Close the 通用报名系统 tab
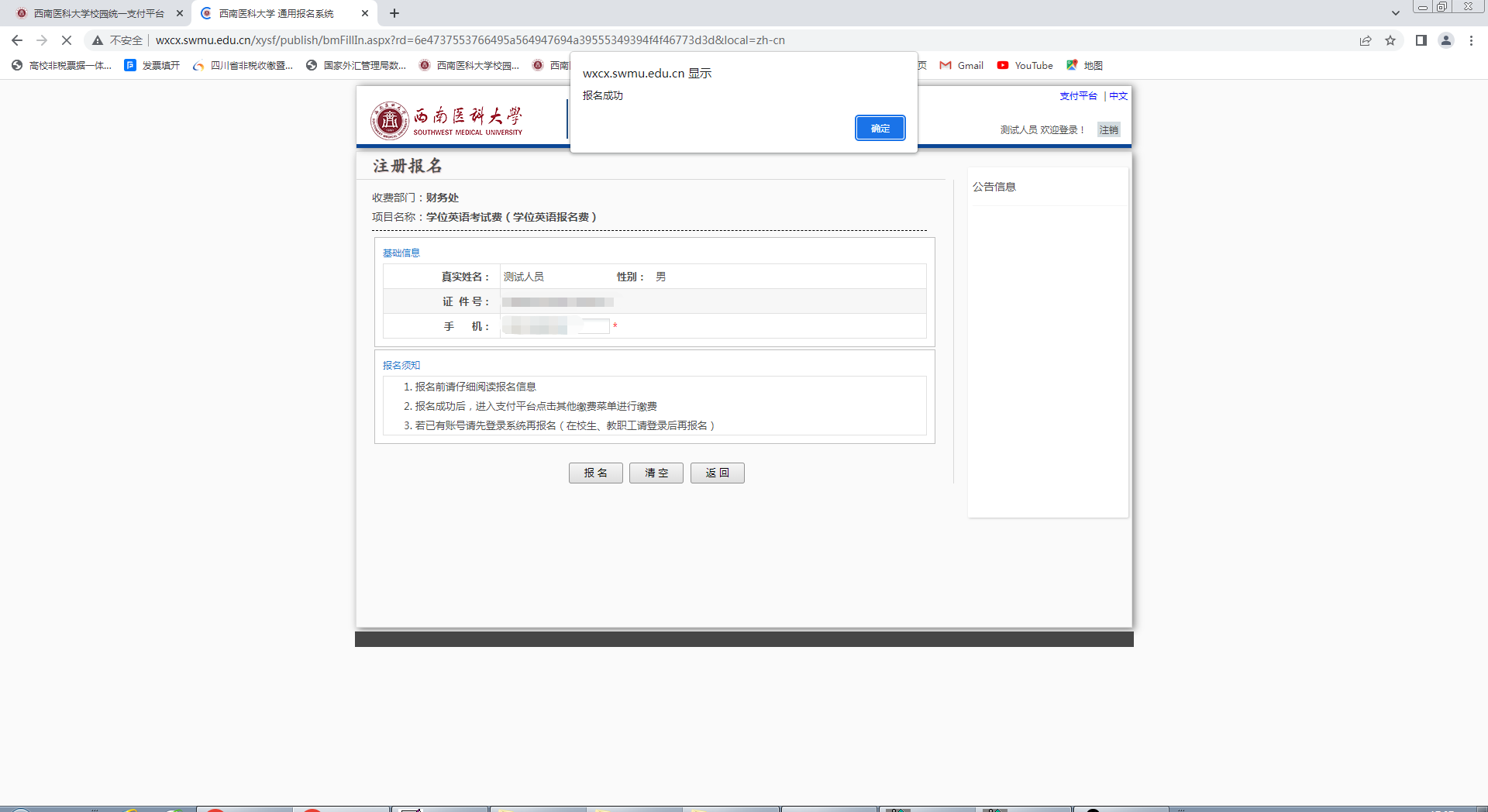The image size is (1488, 812). [x=365, y=13]
